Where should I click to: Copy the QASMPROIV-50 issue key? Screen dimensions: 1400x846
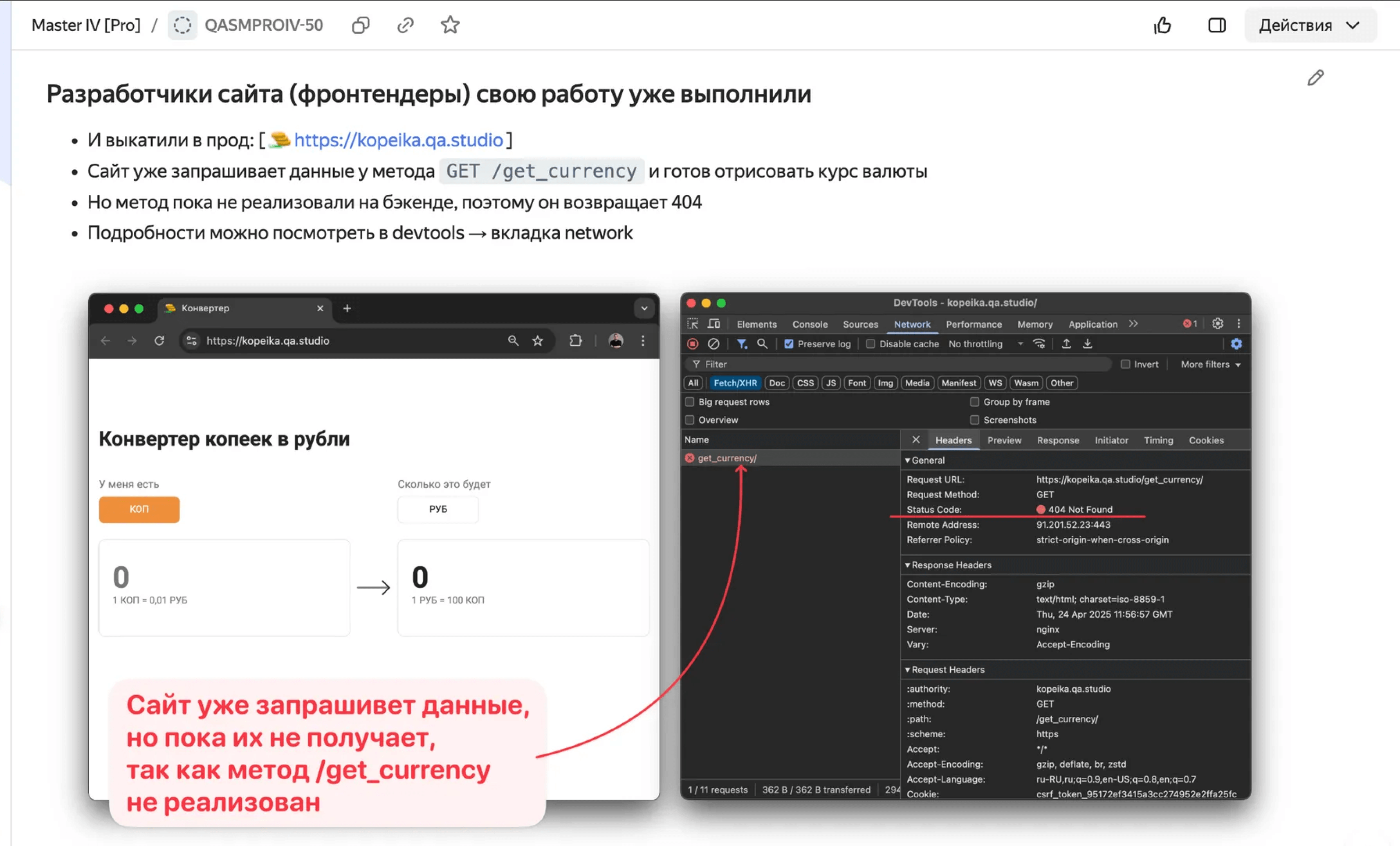click(x=360, y=25)
